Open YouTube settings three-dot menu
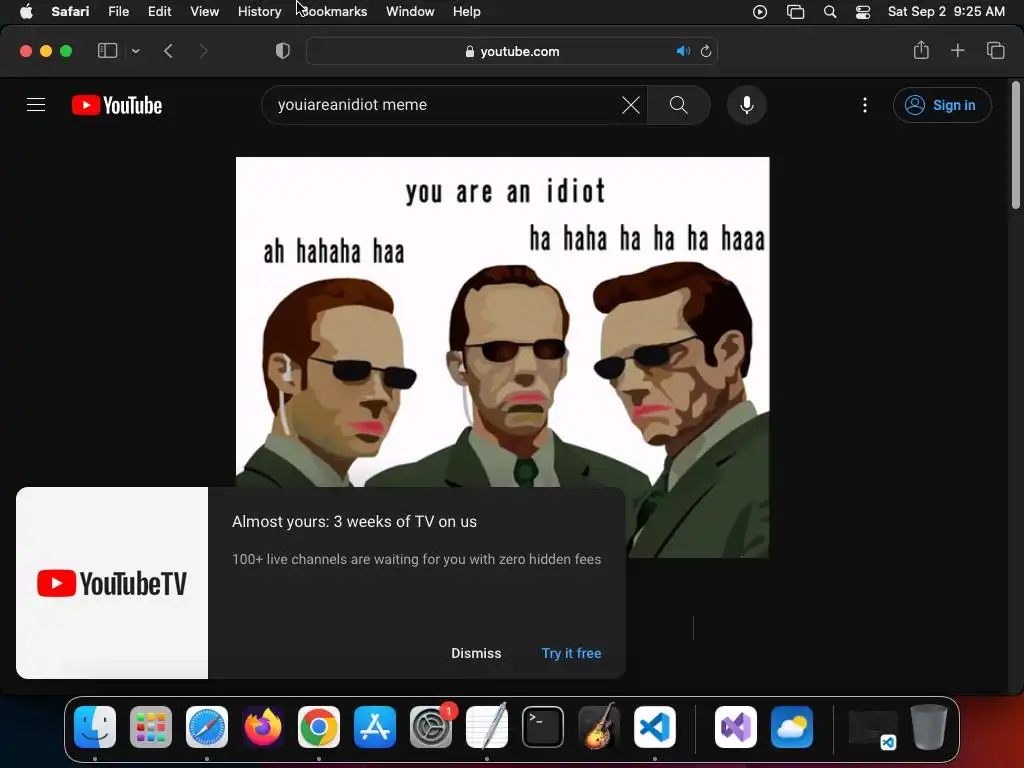1024x768 pixels. 865,105
